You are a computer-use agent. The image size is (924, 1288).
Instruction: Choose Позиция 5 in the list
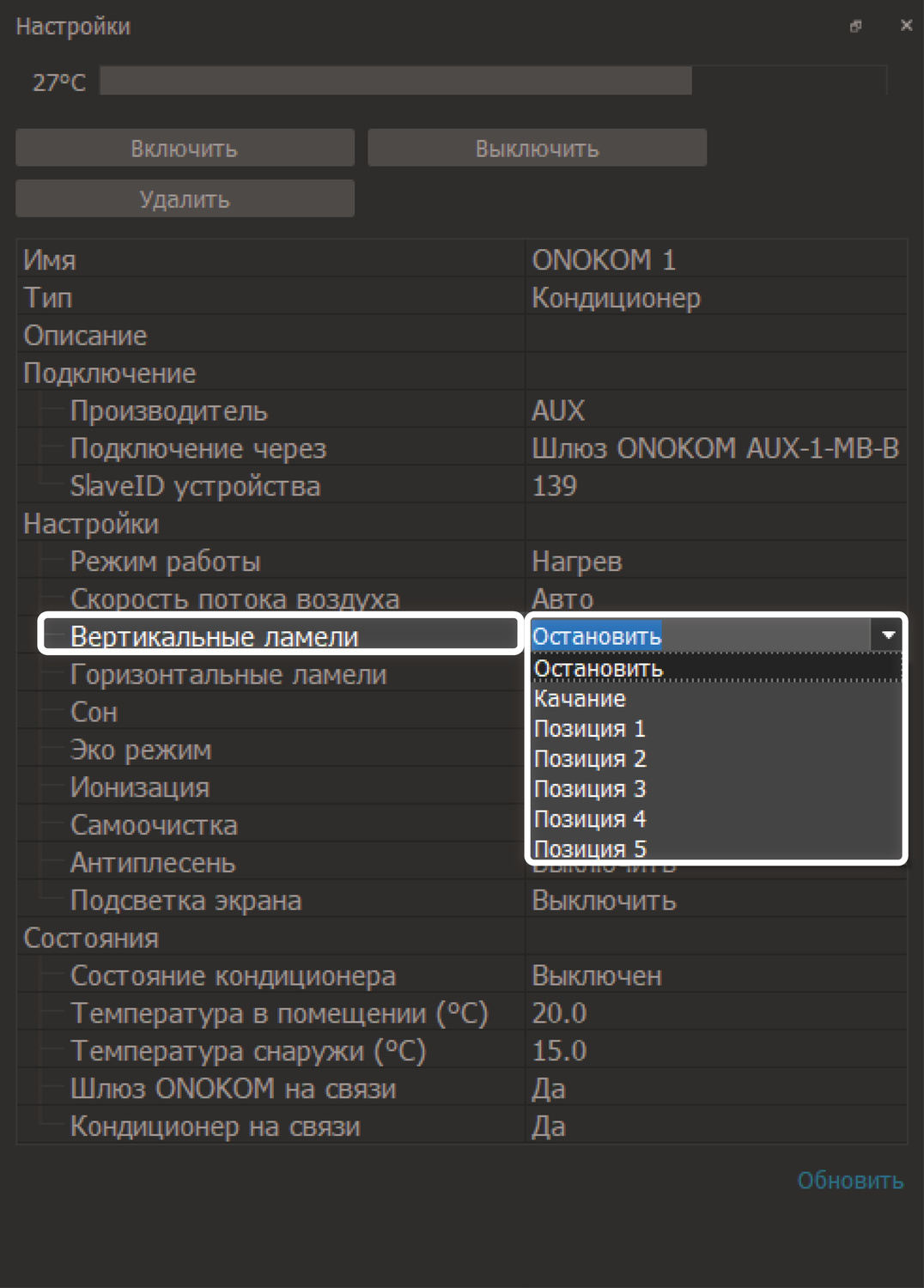(590, 848)
